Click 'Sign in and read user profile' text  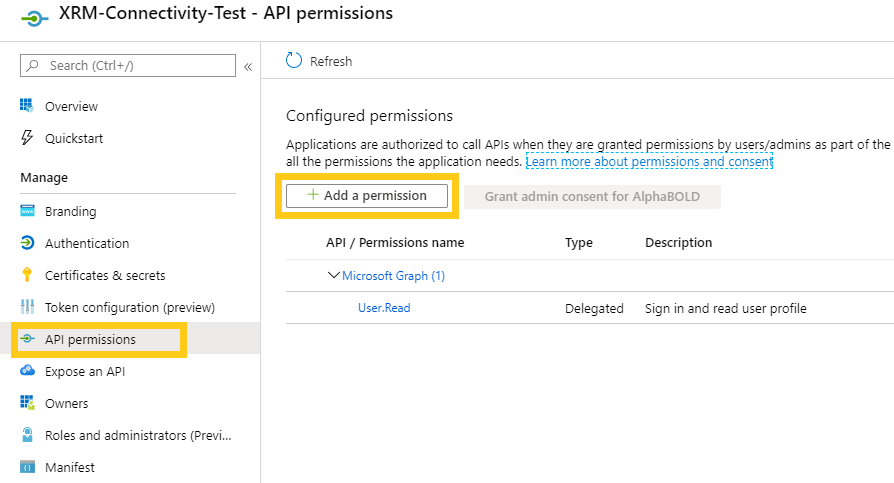click(726, 308)
